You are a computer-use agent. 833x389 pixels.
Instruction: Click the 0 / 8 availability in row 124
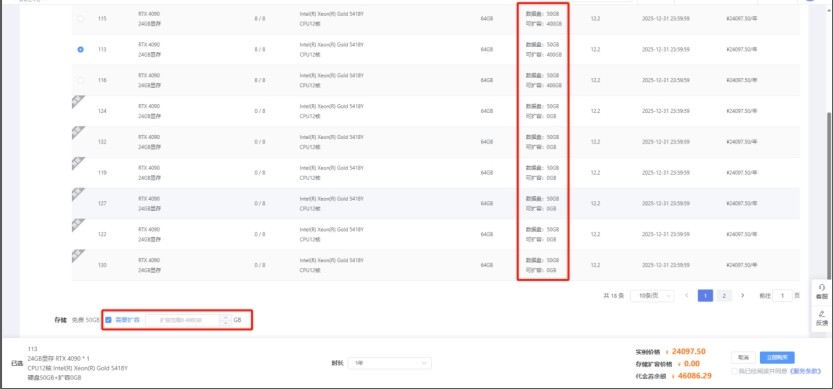(x=259, y=111)
